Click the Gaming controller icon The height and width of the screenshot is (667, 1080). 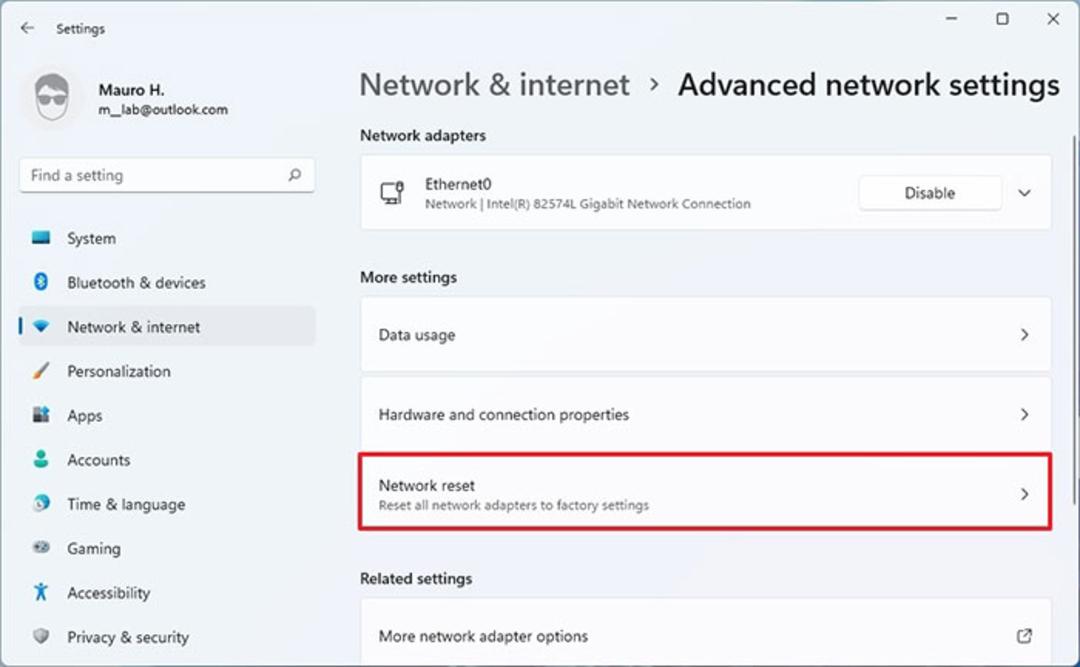(x=41, y=548)
